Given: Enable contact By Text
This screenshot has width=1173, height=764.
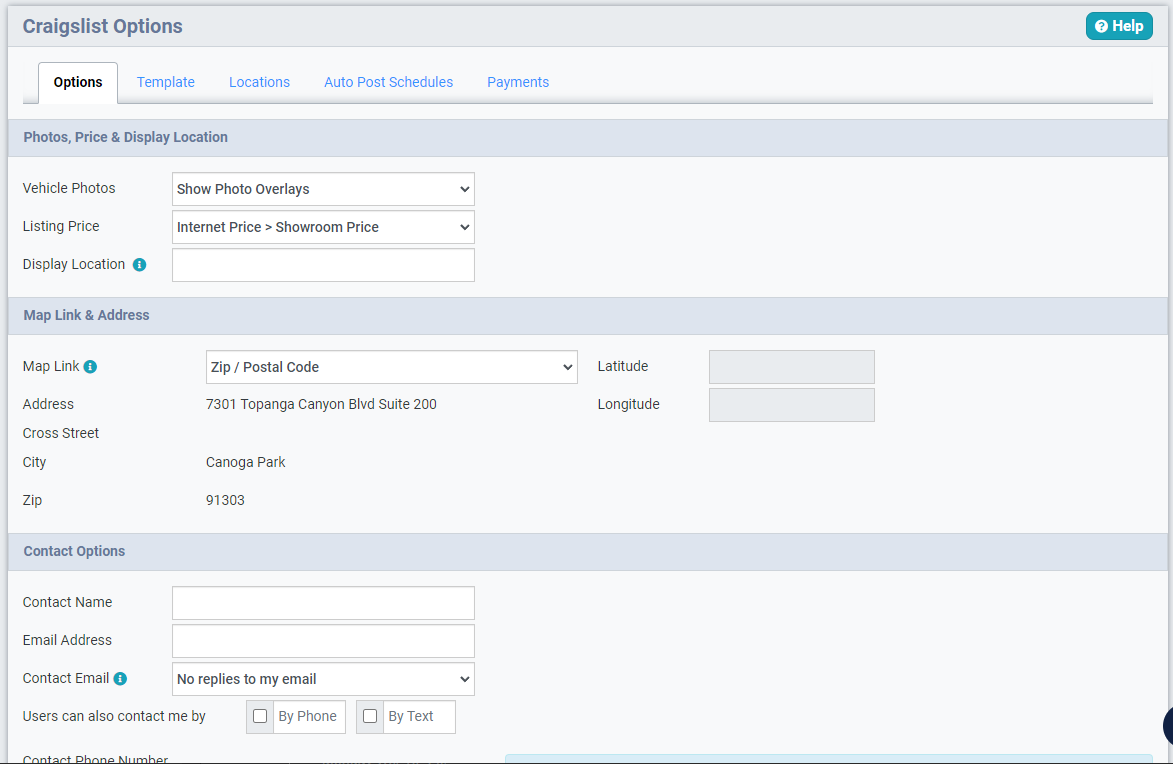Looking at the screenshot, I should 369,716.
